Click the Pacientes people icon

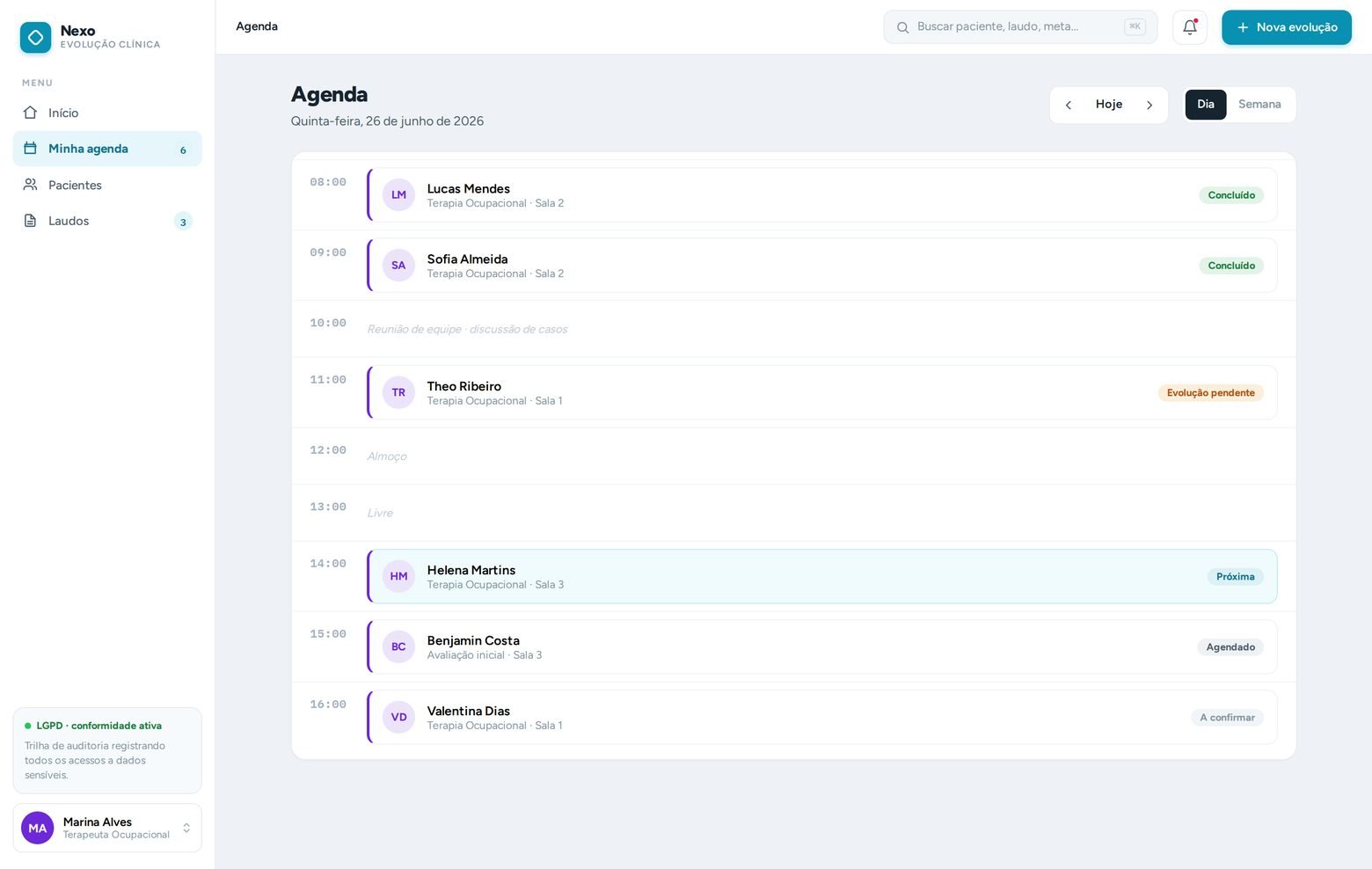coord(30,185)
